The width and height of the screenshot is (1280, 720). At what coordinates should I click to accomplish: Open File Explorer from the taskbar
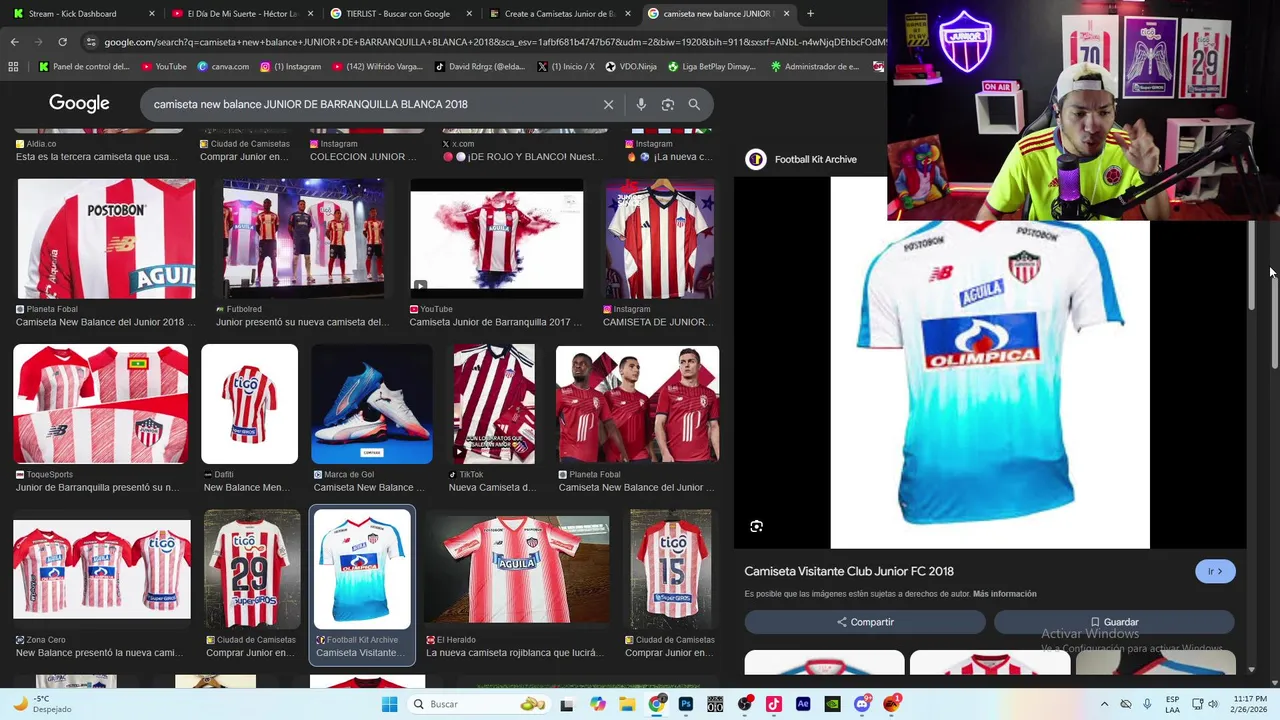click(x=627, y=704)
